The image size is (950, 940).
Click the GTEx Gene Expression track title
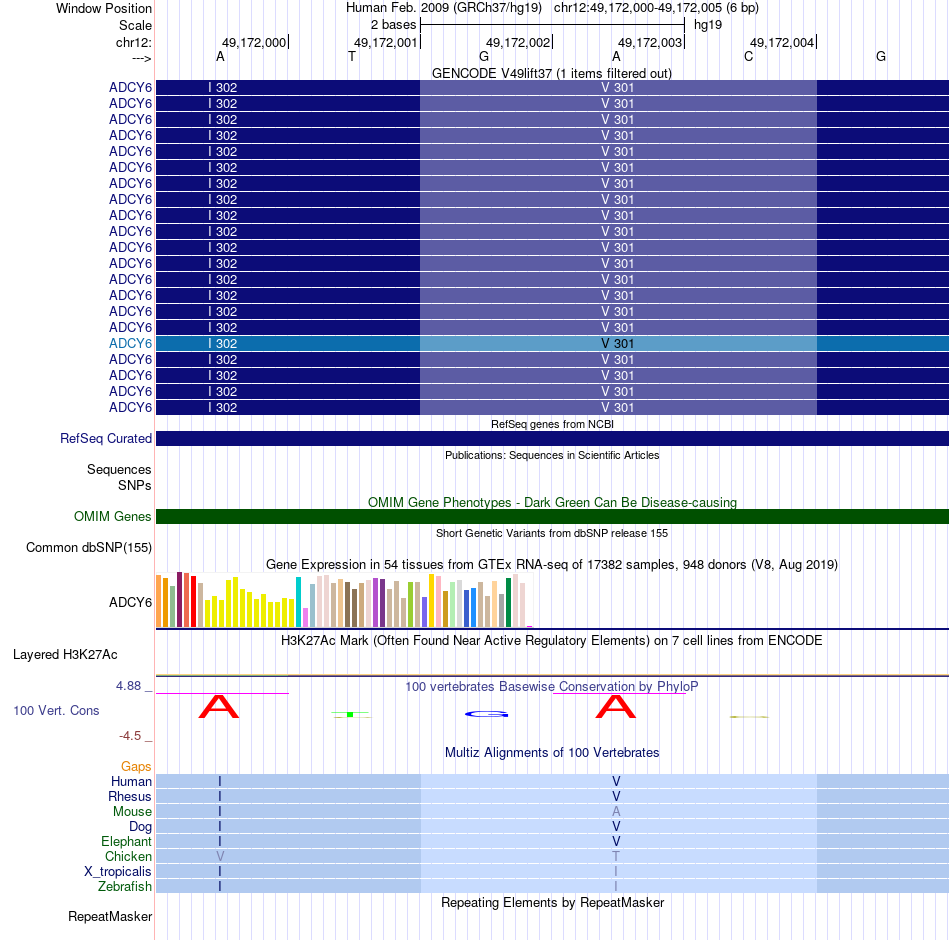point(552,564)
